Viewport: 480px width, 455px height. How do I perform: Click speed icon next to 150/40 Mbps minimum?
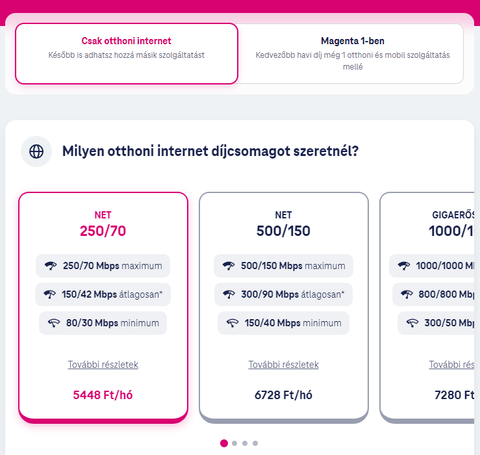pos(233,323)
